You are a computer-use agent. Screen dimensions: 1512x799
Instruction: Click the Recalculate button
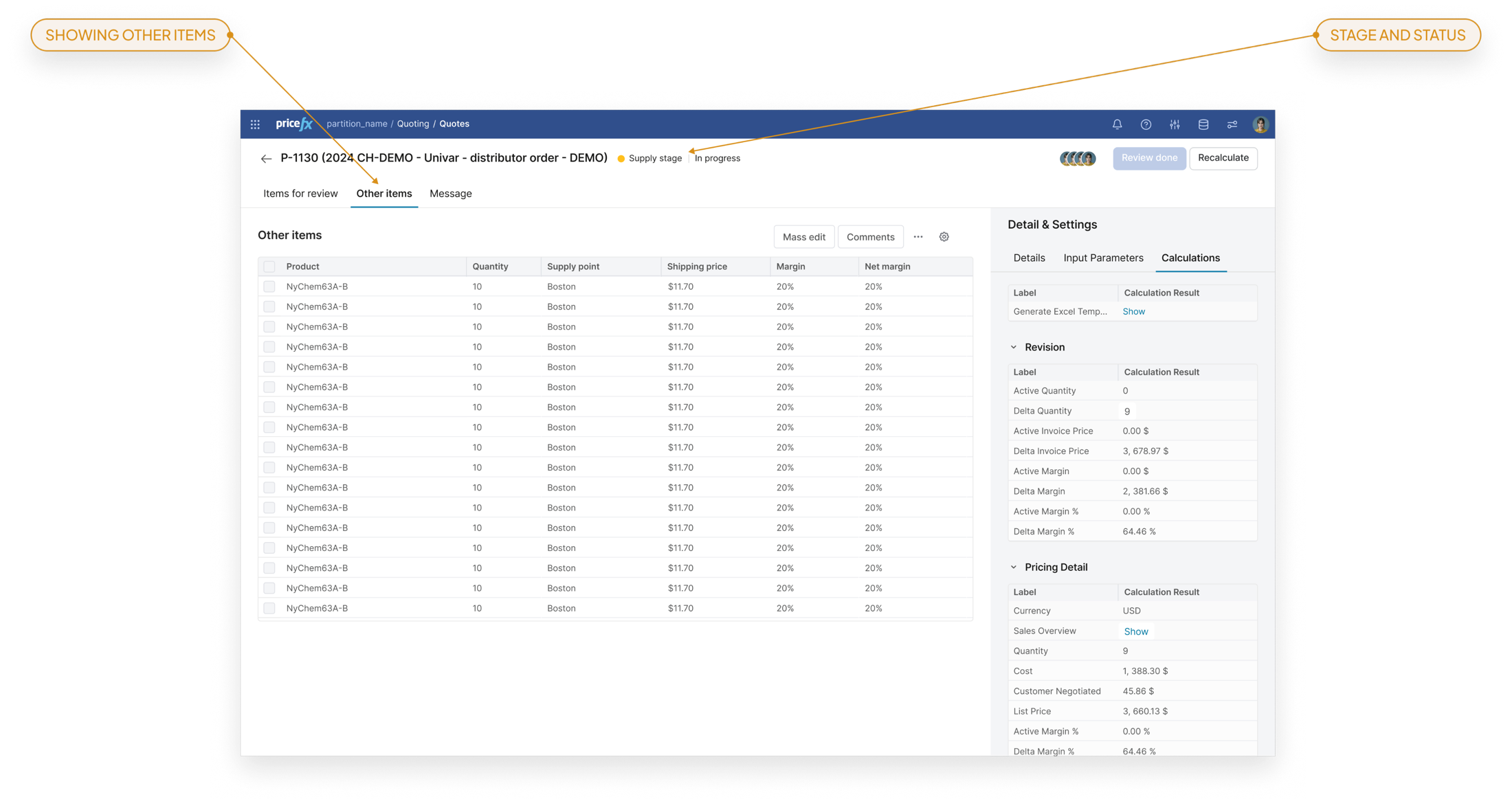1223,158
